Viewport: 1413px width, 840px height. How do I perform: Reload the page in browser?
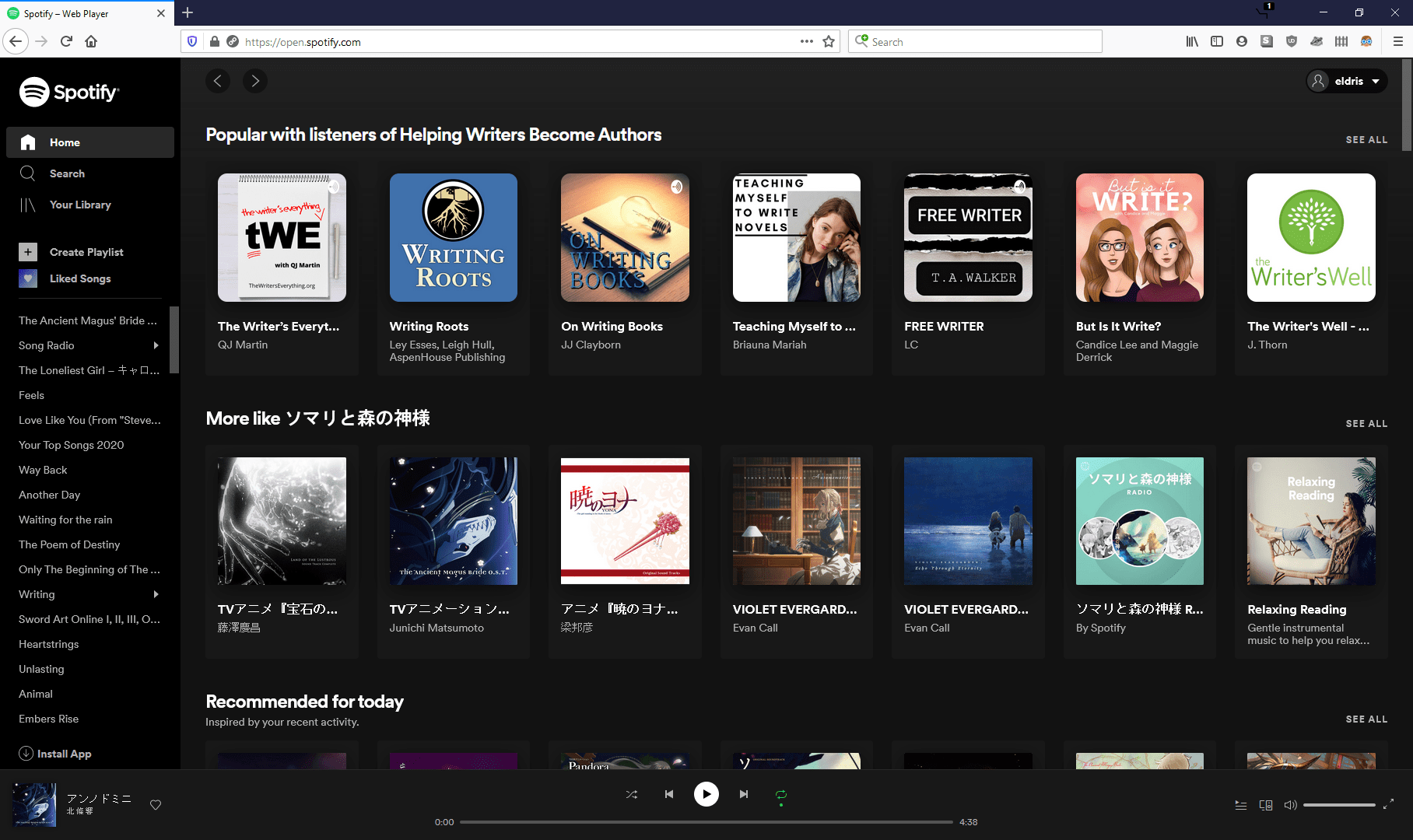[67, 41]
